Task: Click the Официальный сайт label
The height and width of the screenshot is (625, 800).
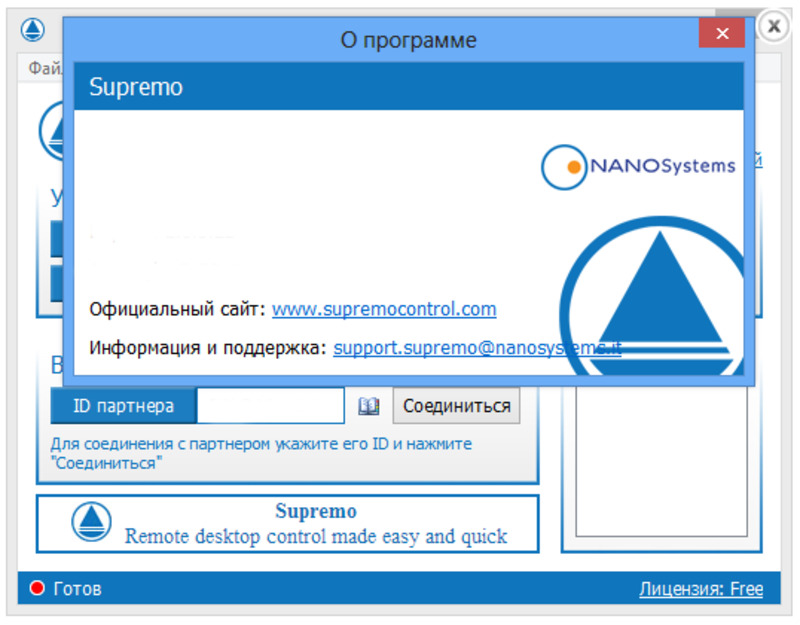Action: point(178,309)
